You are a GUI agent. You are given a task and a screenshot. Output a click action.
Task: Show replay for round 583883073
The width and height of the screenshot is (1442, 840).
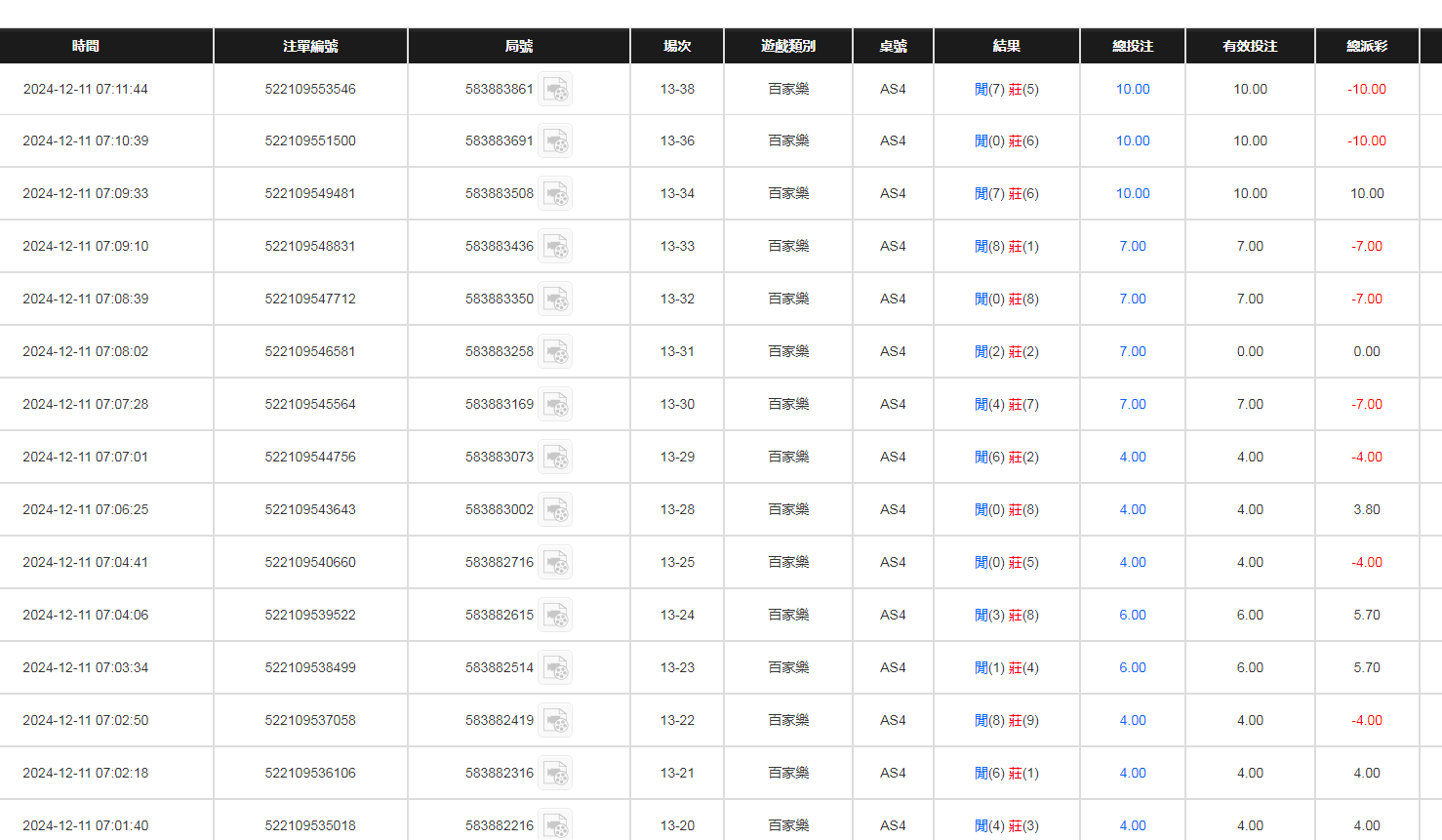556,458
